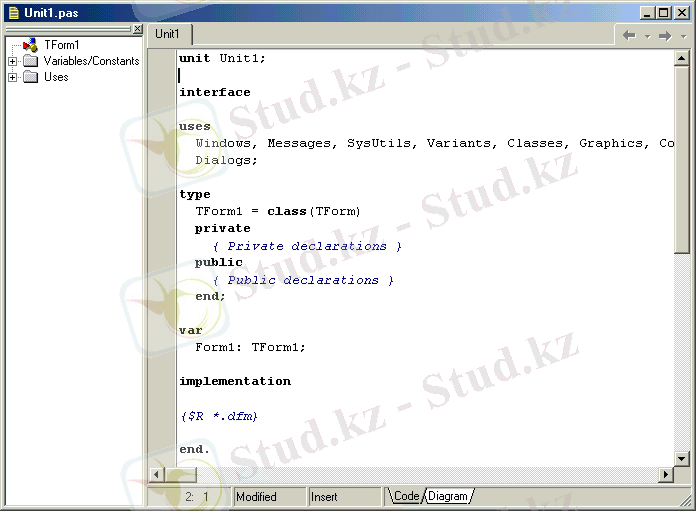Click the vertical scrollbar thumb
The image size is (696, 511).
coord(681,160)
